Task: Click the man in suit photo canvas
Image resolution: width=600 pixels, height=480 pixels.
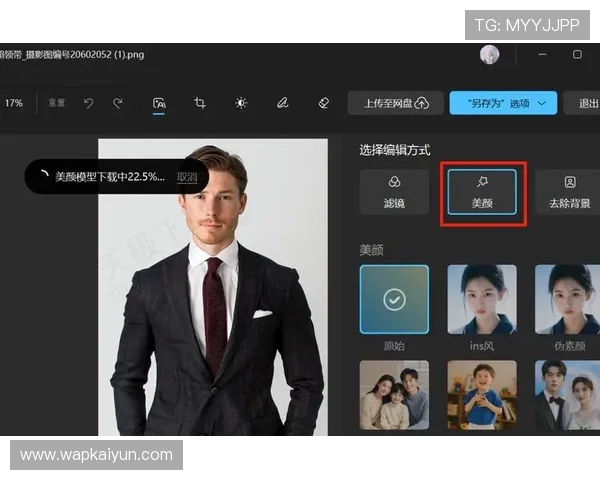Action: 213,287
